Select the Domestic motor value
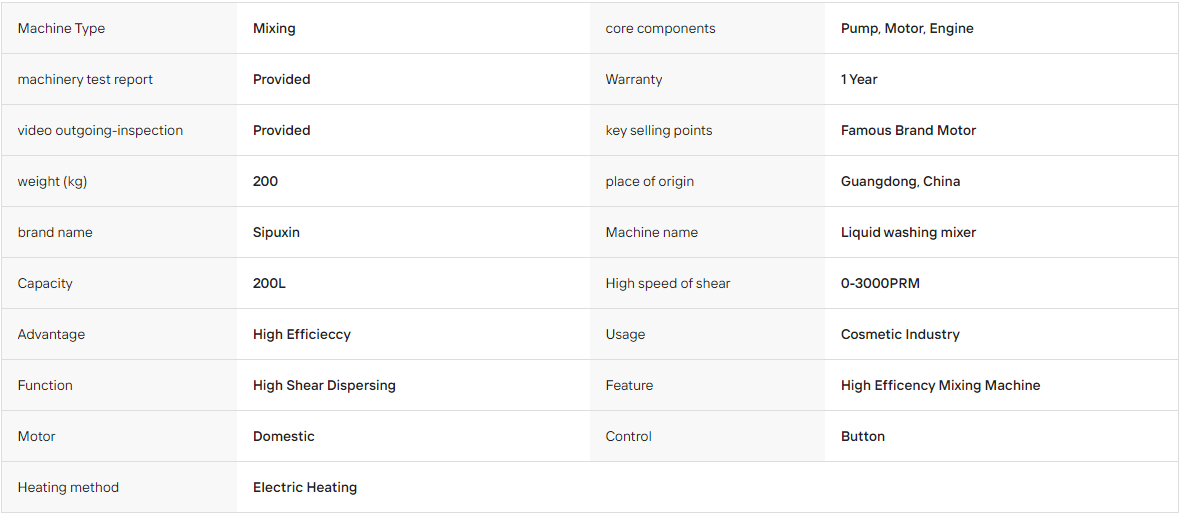This screenshot has height=514, width=1181. (x=283, y=436)
